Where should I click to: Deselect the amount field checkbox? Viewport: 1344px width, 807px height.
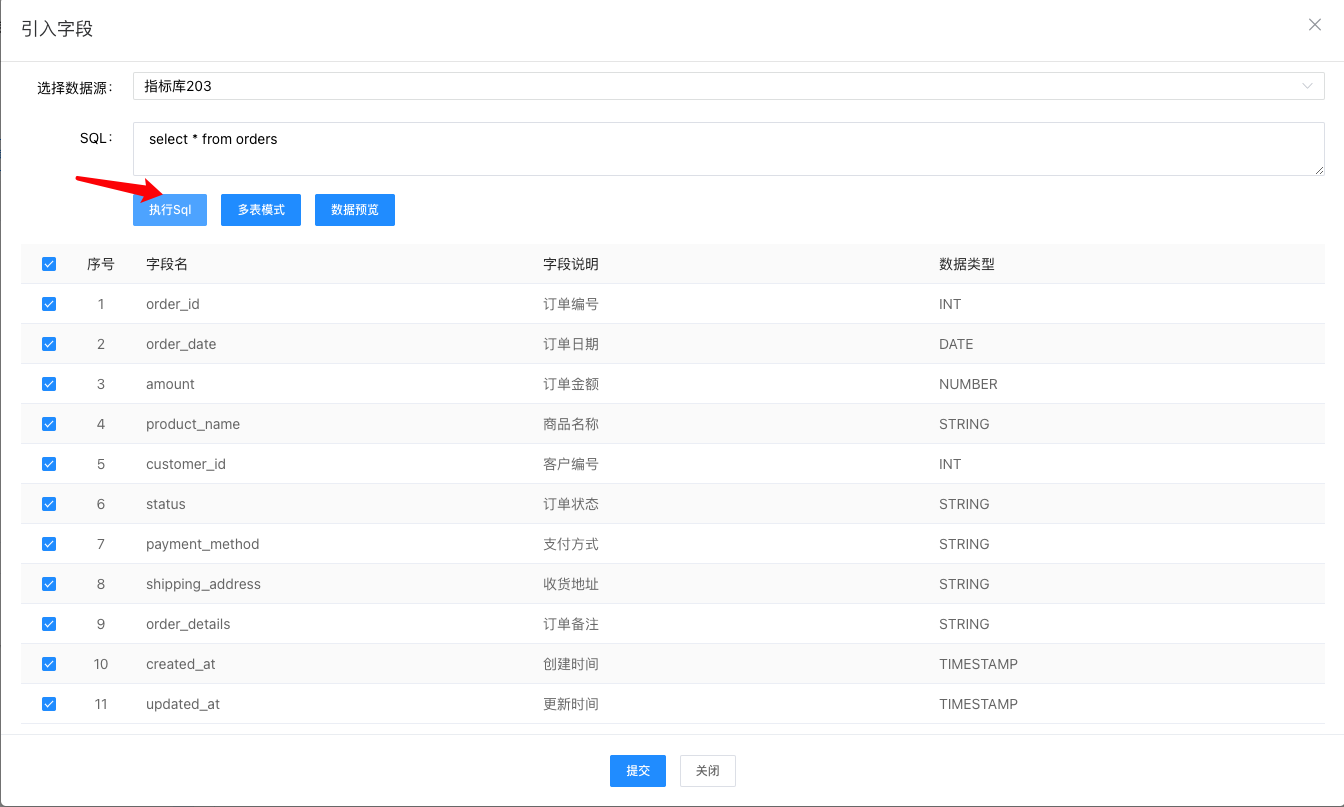coord(49,384)
